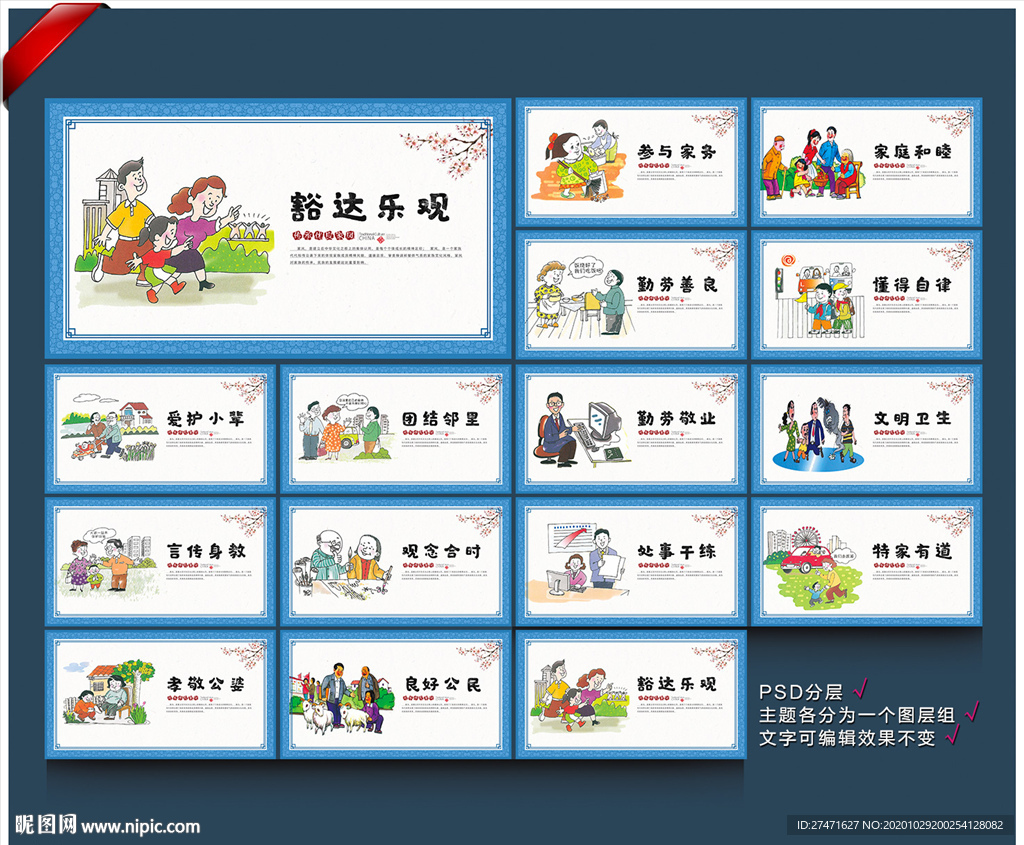Select the 文明卫生 poster card
Screen dimensions: 1024x845
[x=867, y=429]
